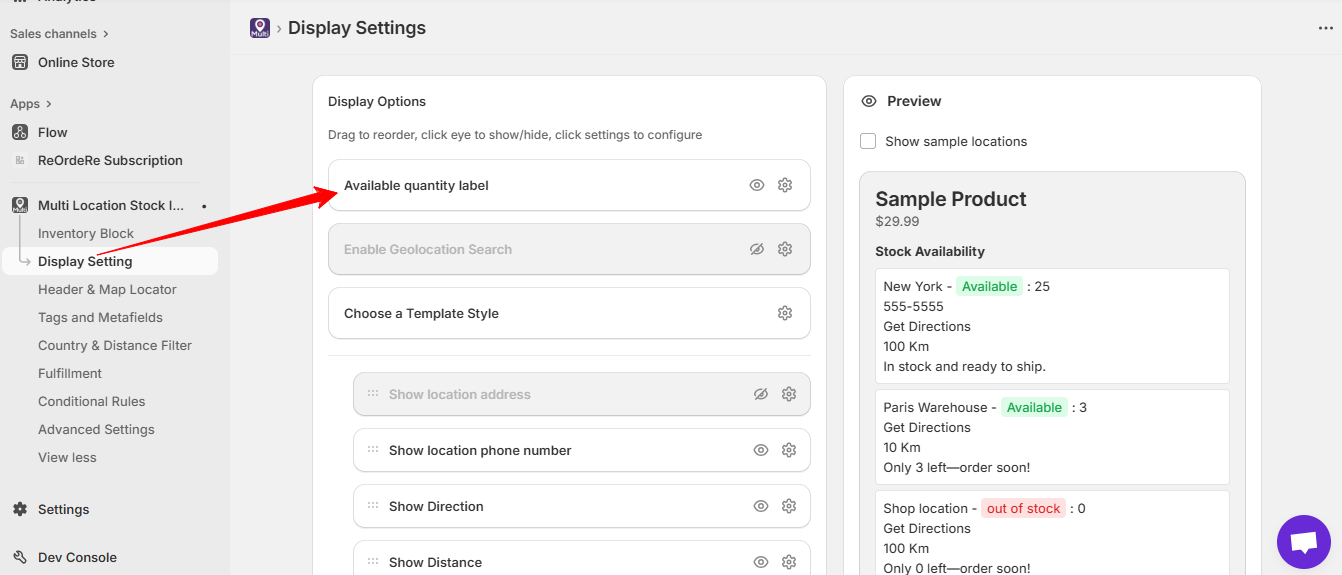The width and height of the screenshot is (1342, 575).
Task: Collapse menu with View less
Action: pyautogui.click(x=67, y=457)
